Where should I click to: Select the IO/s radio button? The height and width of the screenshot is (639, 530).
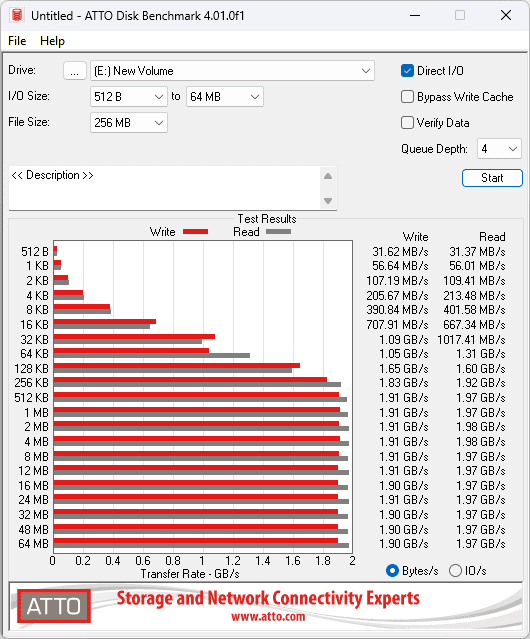[455, 571]
